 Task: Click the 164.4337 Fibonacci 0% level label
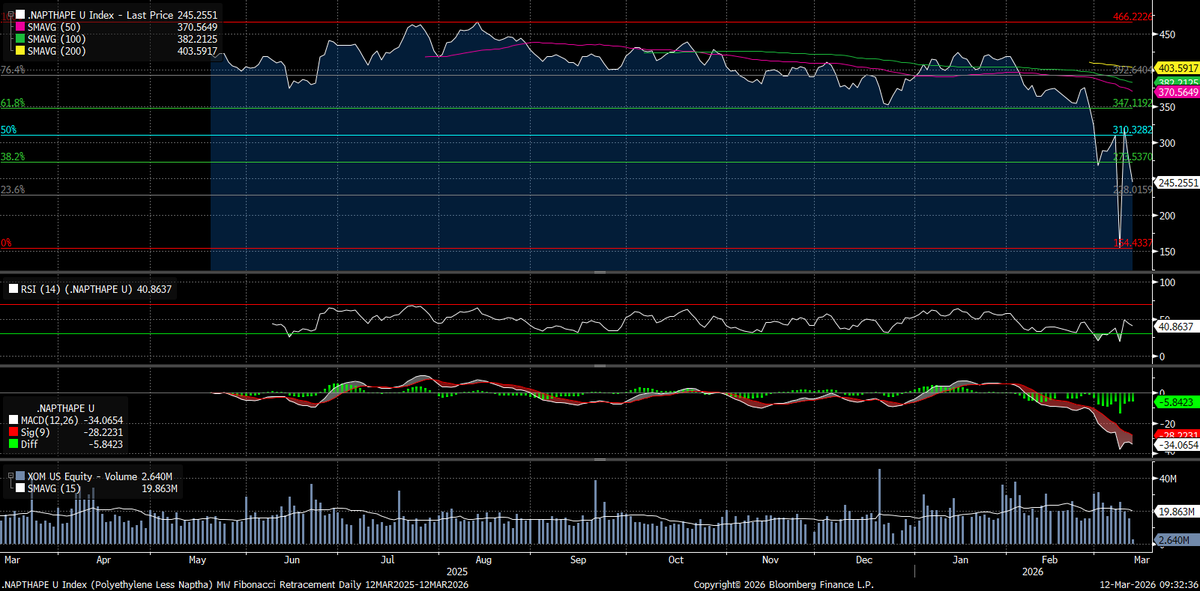1132,243
